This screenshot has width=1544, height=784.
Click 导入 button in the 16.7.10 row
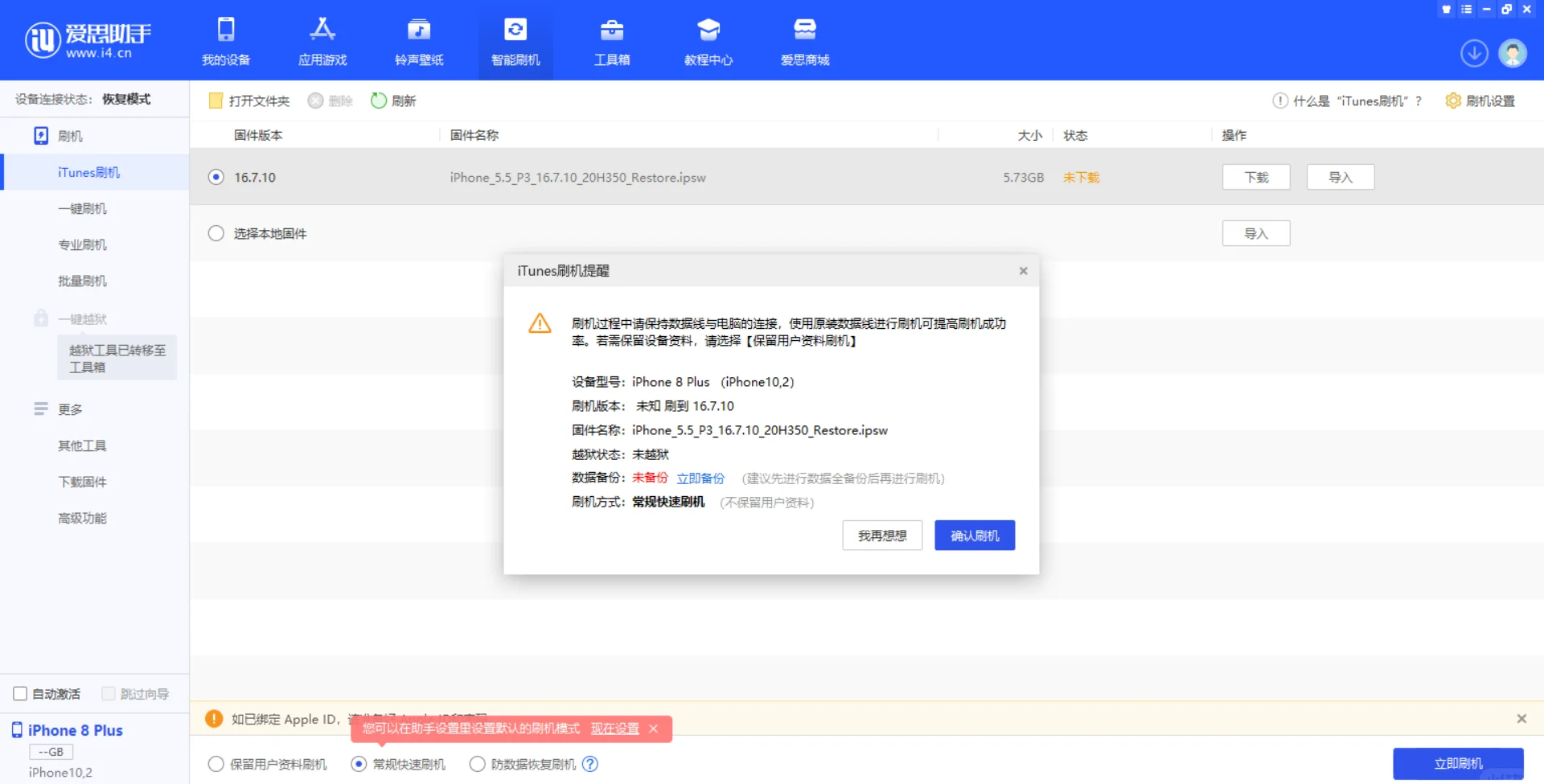click(1341, 177)
